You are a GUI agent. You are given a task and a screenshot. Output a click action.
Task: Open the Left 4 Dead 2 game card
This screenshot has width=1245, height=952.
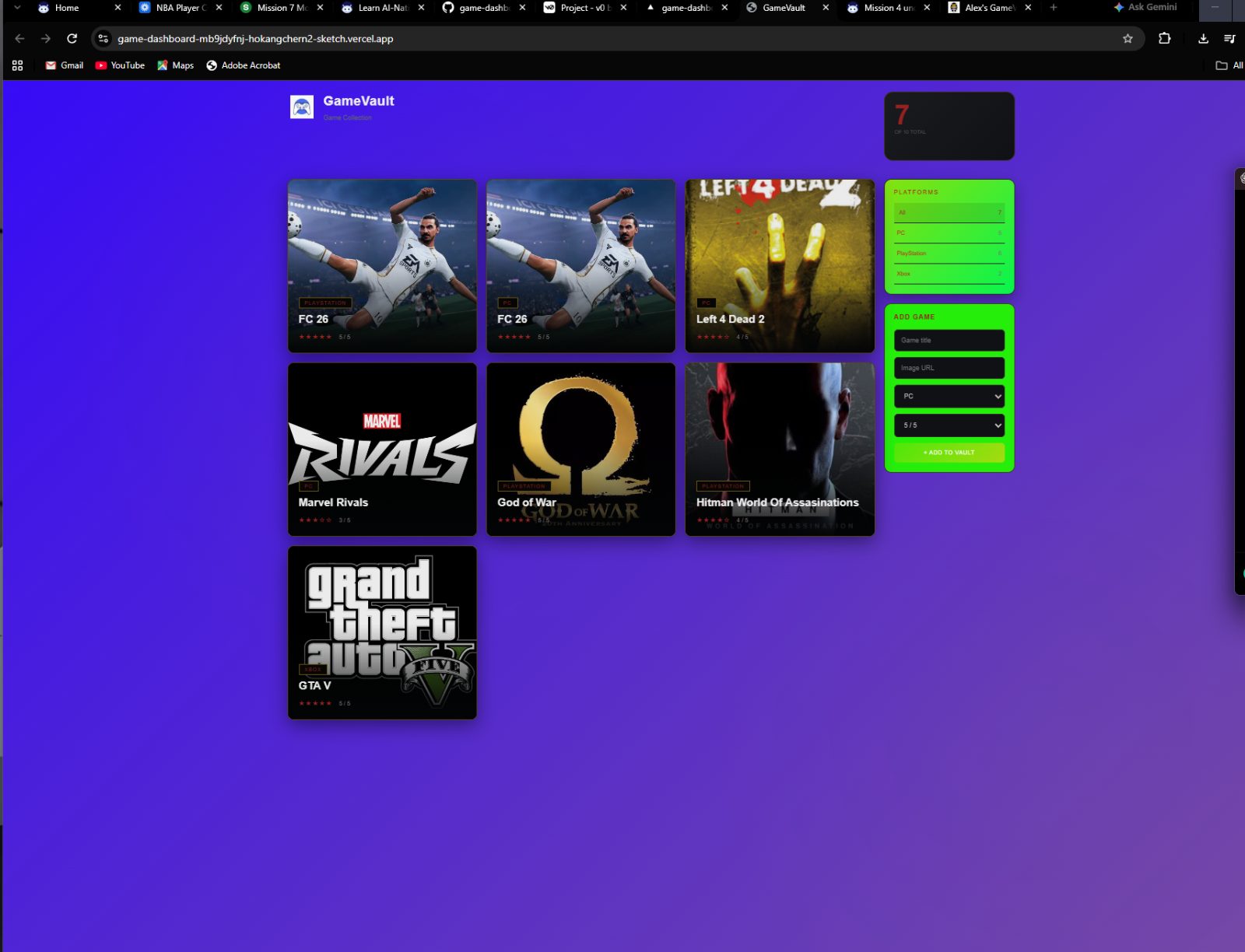click(780, 265)
